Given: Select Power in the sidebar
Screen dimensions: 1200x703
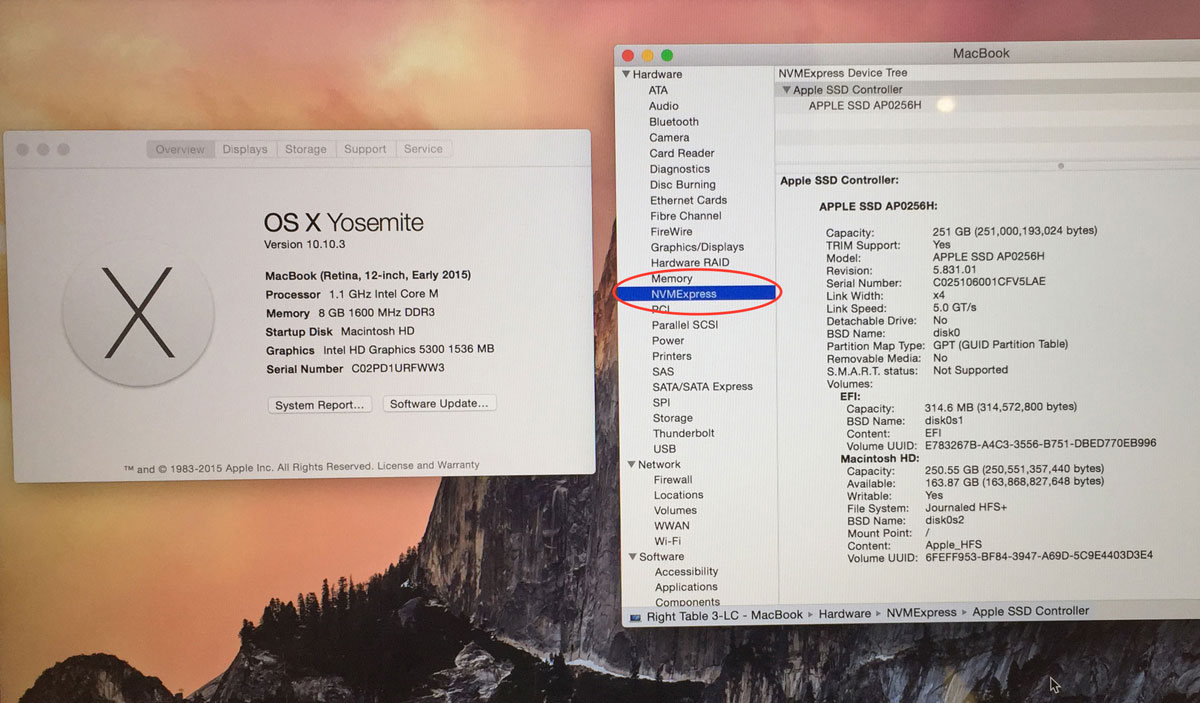Looking at the screenshot, I should [x=668, y=340].
